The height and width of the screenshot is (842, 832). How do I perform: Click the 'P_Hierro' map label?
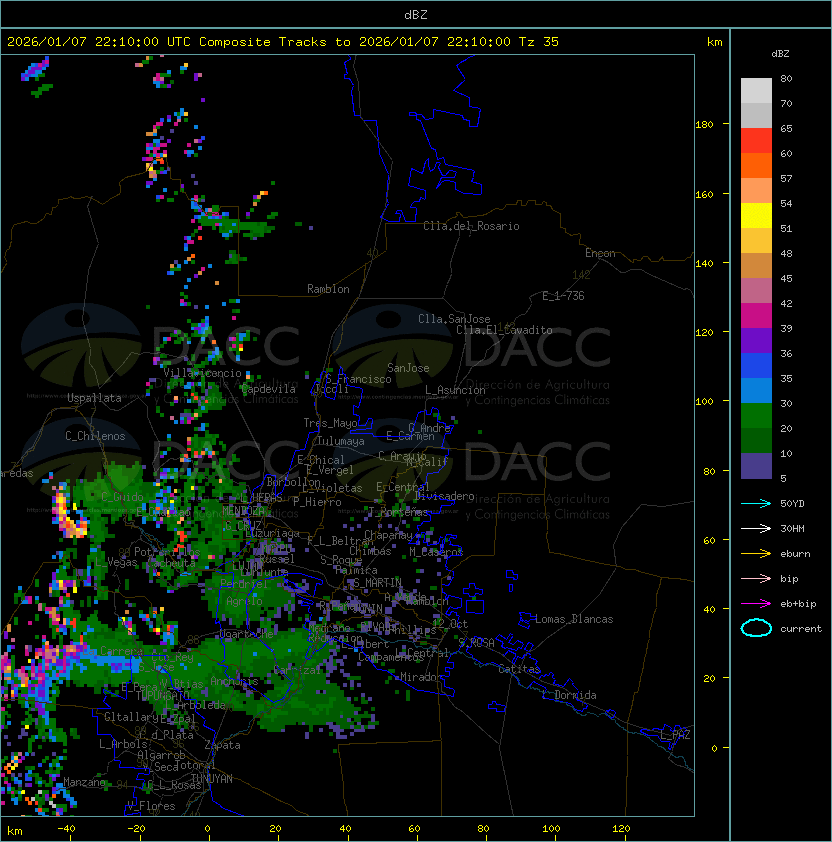(x=317, y=502)
